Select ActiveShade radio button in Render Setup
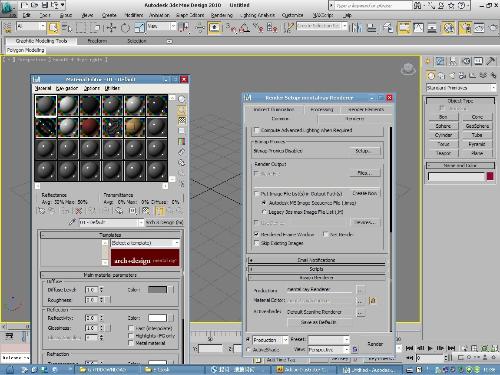500x375 pixels. point(248,350)
